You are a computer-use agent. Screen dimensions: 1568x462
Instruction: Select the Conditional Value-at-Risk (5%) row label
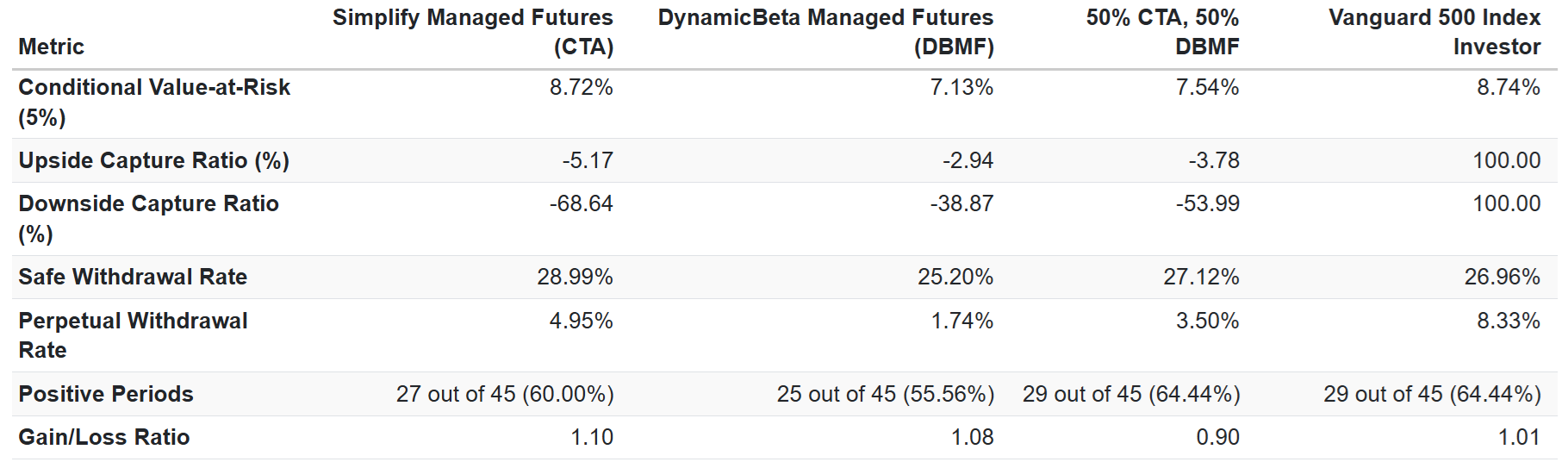click(x=155, y=103)
